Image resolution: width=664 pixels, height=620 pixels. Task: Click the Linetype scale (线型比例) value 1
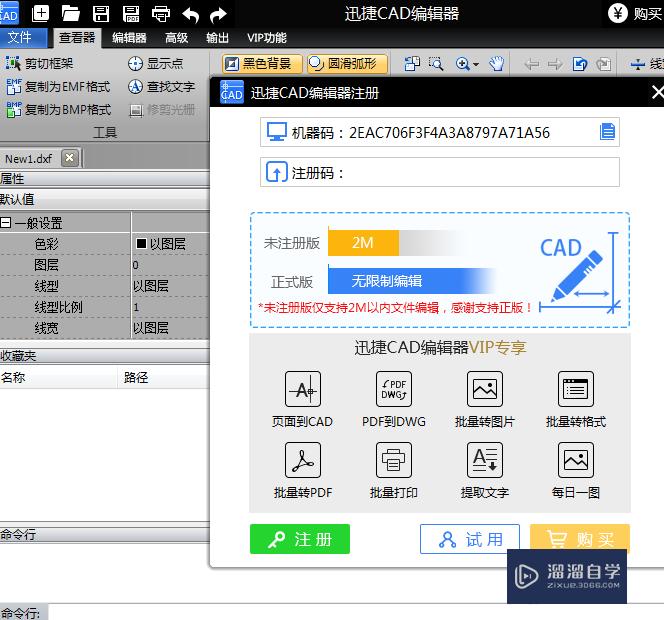coord(171,307)
